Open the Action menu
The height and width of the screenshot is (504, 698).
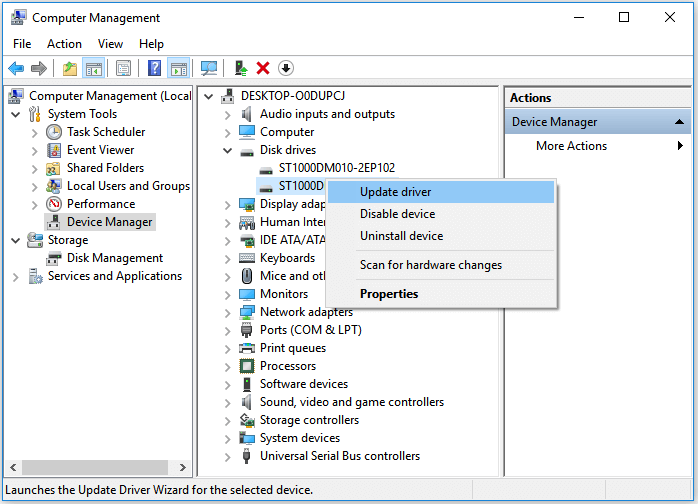[x=64, y=44]
